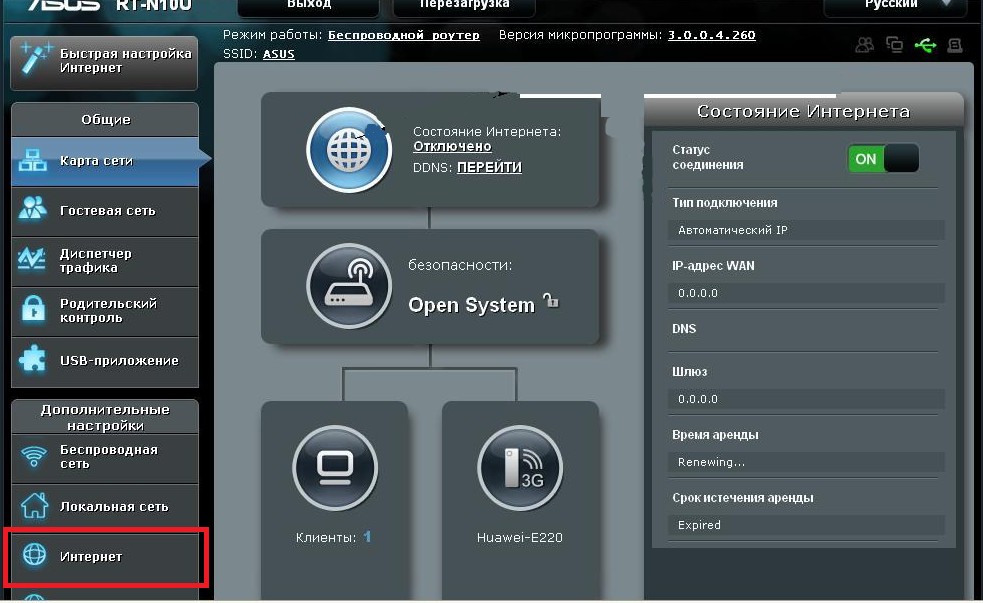The image size is (983, 603).
Task: Open the Clients computer icon
Action: pos(335,468)
